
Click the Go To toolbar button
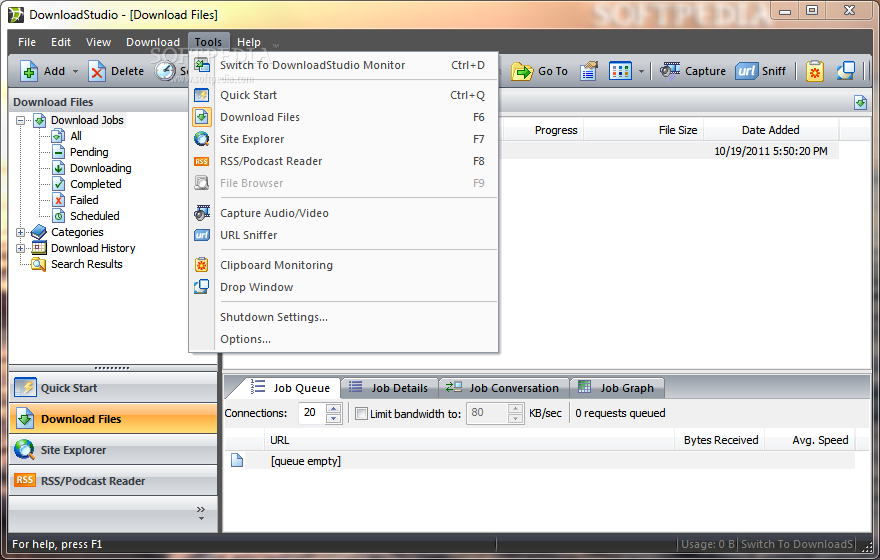coord(540,71)
